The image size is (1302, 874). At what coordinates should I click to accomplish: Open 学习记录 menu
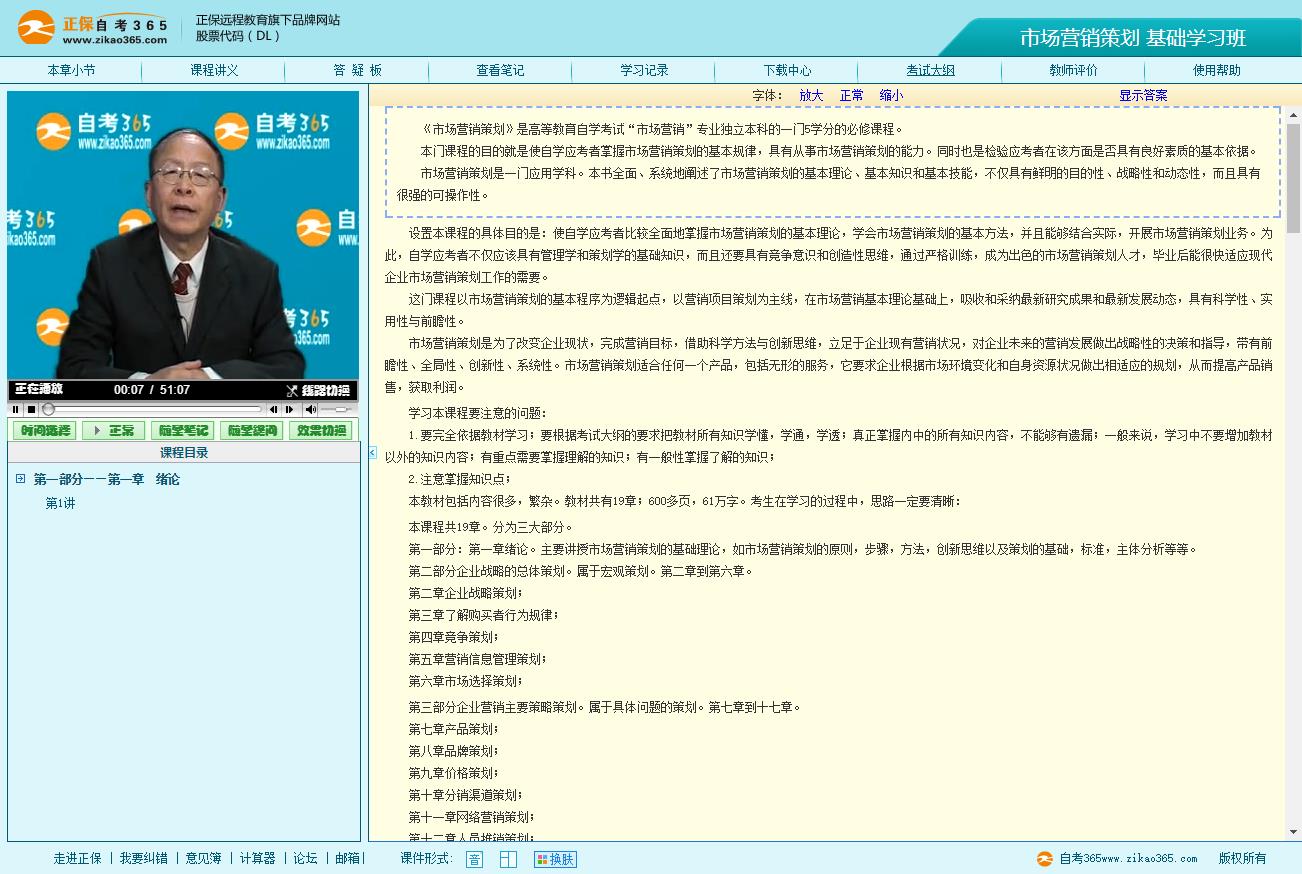coord(644,70)
